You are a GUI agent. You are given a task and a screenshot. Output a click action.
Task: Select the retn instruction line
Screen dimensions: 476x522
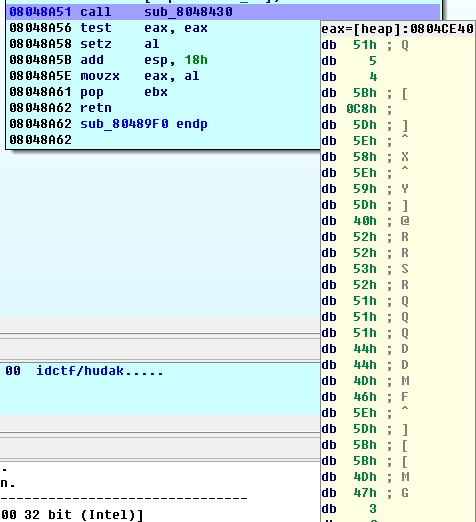pyautogui.click(x=60, y=108)
